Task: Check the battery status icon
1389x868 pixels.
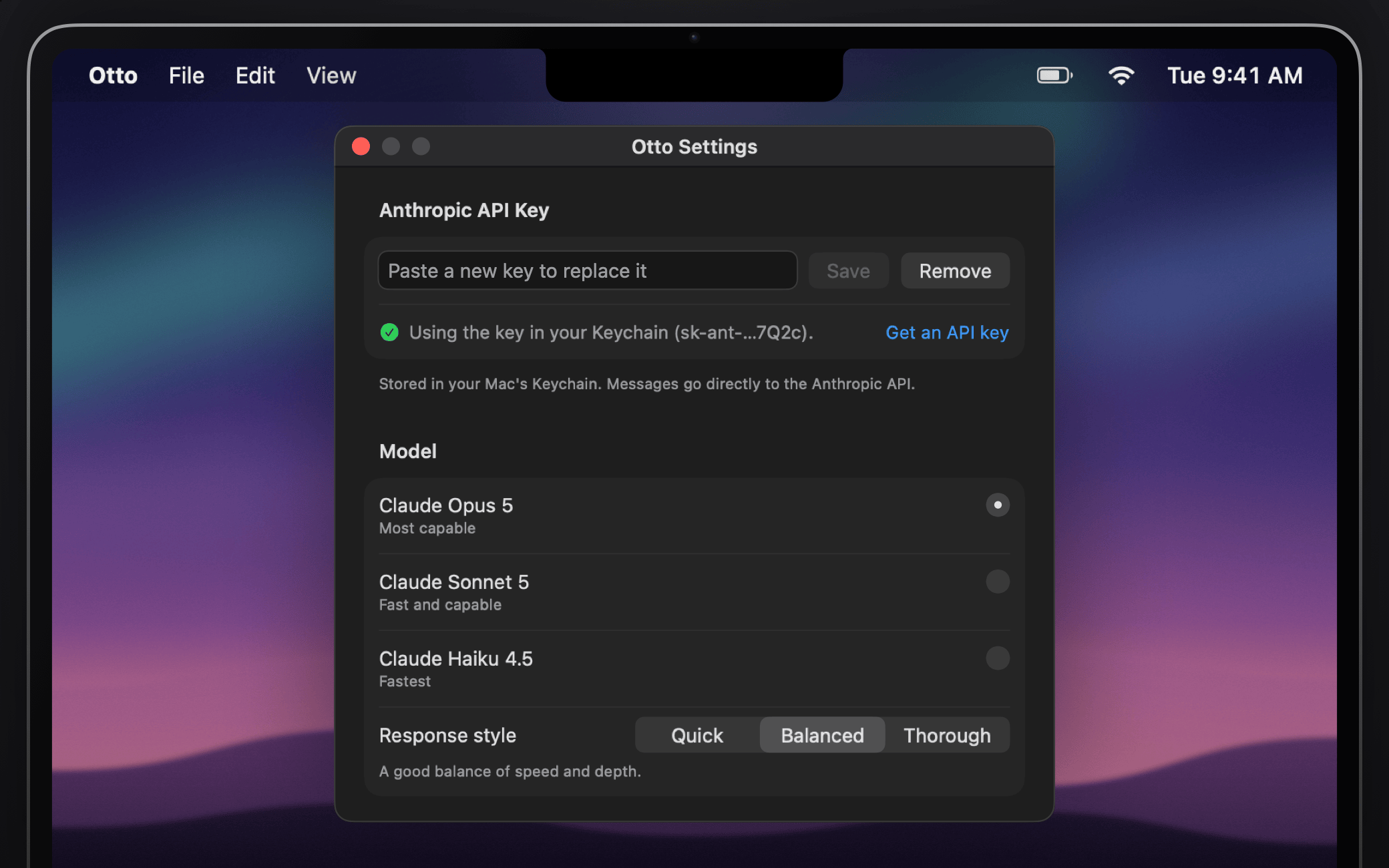Action: (x=1054, y=75)
